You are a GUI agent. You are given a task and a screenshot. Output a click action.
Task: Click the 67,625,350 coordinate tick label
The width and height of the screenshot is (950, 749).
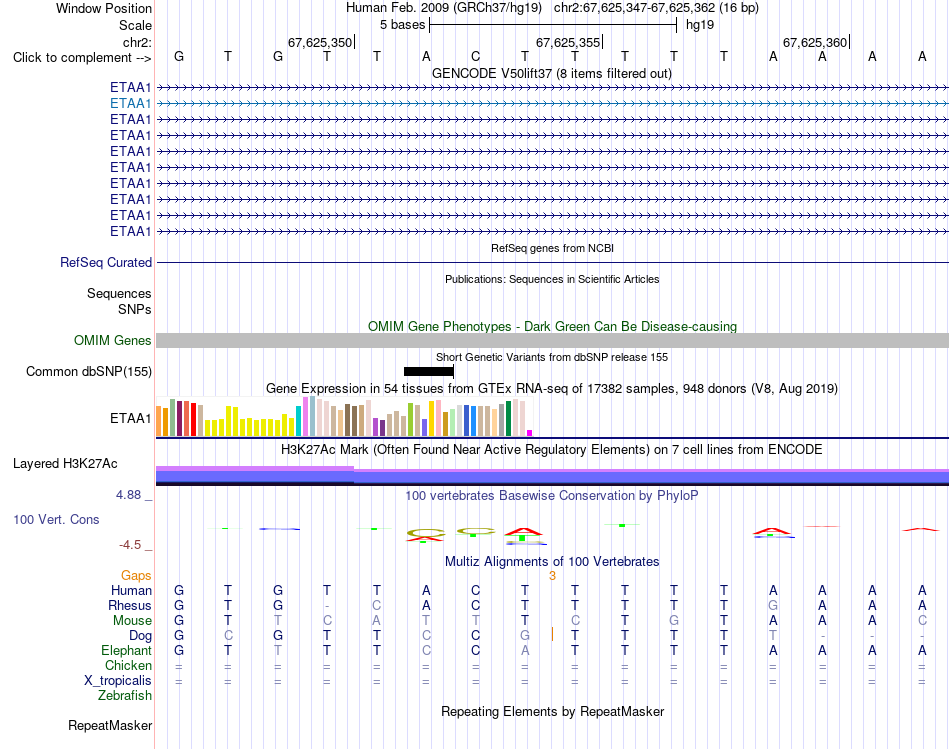[319, 42]
